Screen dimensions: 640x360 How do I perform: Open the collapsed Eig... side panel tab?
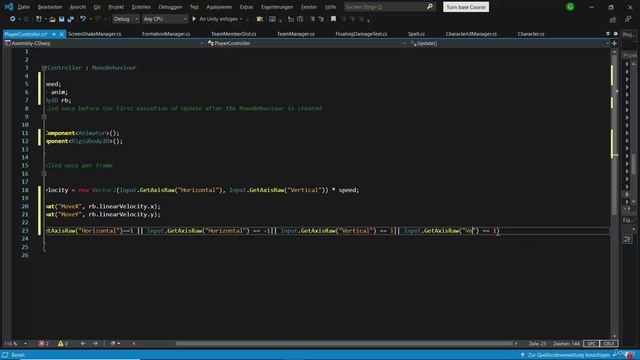coord(628,220)
